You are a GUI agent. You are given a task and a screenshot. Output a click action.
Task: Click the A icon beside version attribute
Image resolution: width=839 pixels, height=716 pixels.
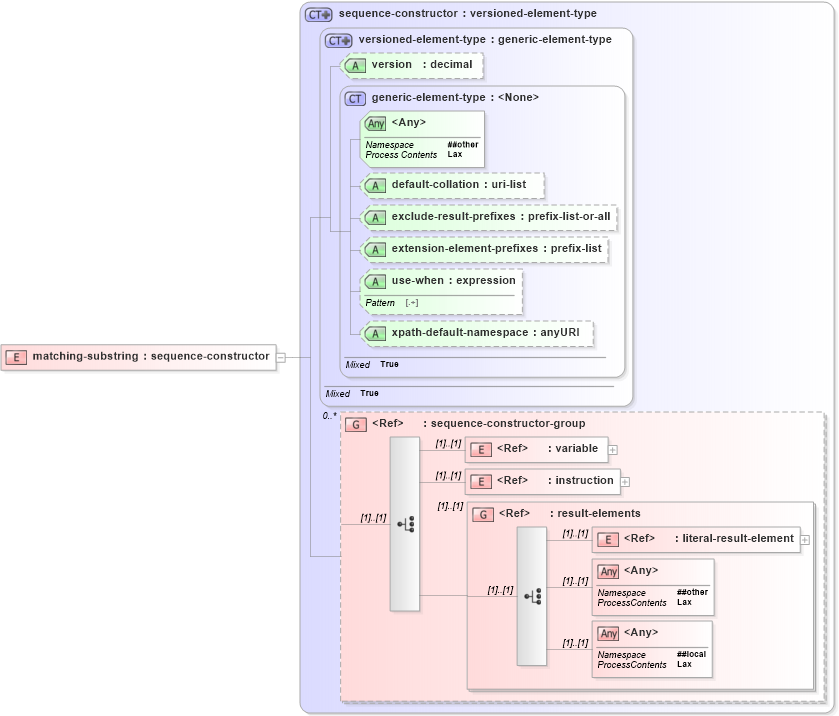pyautogui.click(x=355, y=65)
